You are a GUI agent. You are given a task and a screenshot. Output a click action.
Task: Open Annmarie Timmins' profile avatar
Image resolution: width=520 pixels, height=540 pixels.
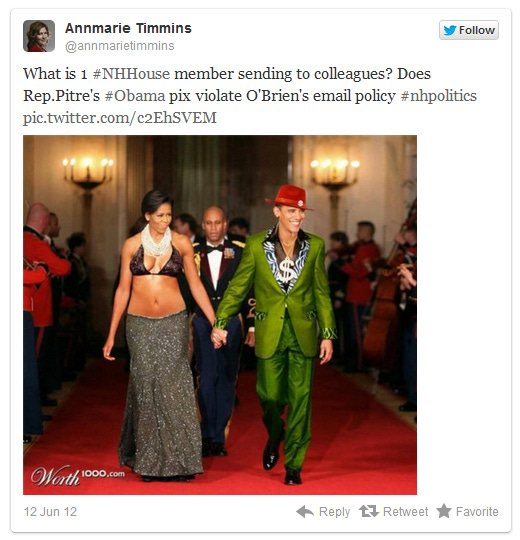click(39, 36)
